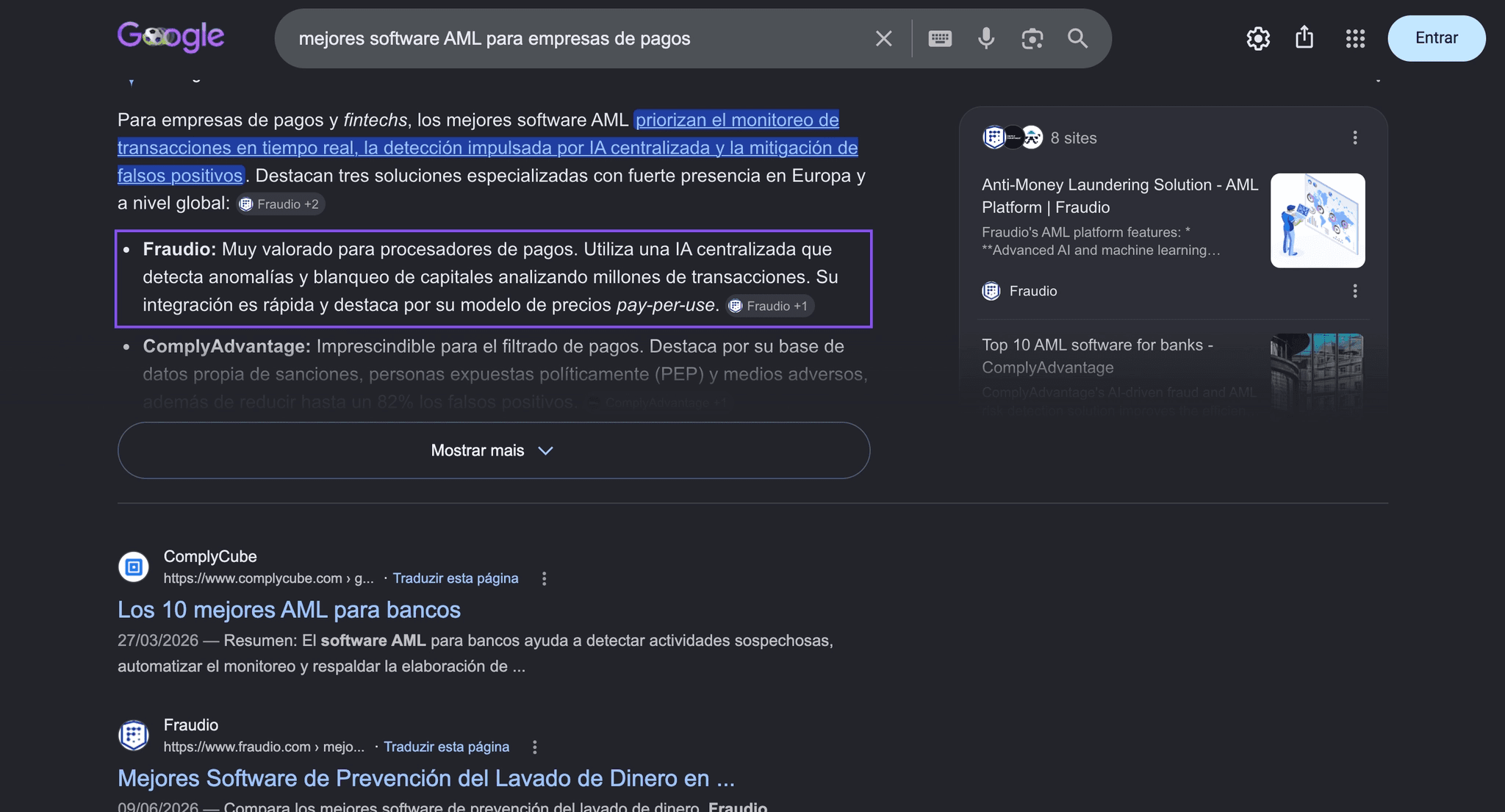Click the 'Fraudio +2' source chip
Viewport: 1505px width, 812px height.
281,204
